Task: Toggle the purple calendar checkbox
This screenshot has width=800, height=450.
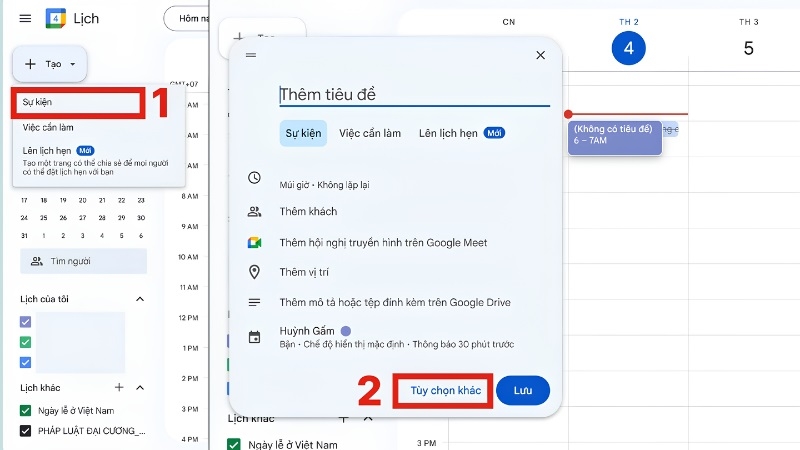Action: pyautogui.click(x=26, y=322)
